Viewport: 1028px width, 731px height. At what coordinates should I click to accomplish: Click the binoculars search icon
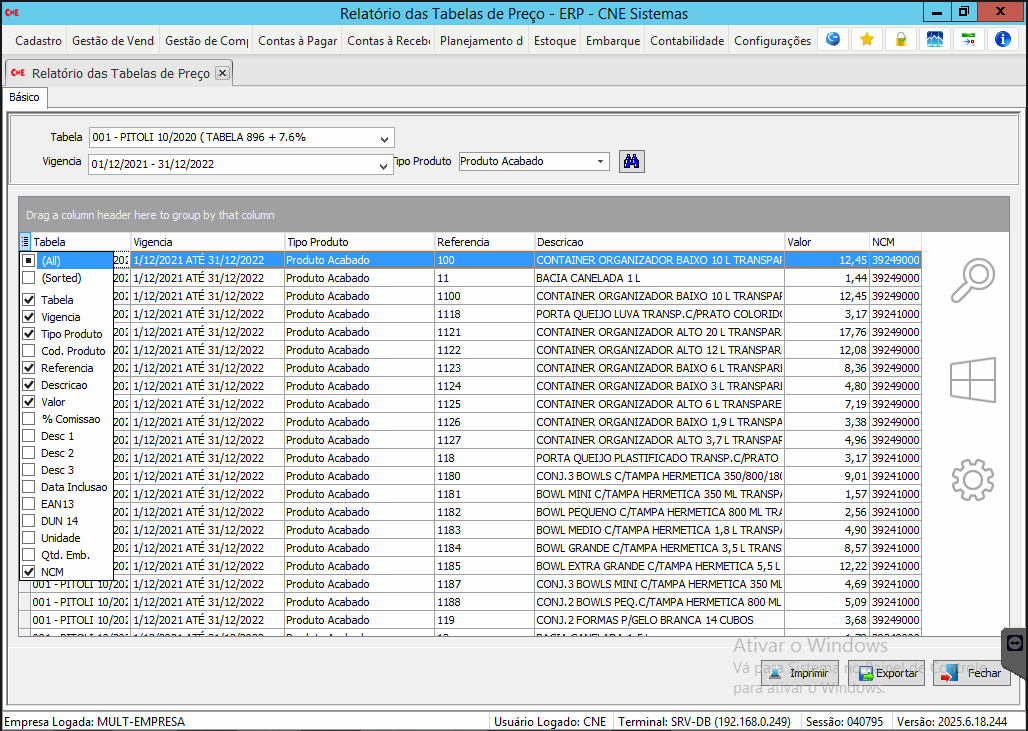tap(631, 161)
